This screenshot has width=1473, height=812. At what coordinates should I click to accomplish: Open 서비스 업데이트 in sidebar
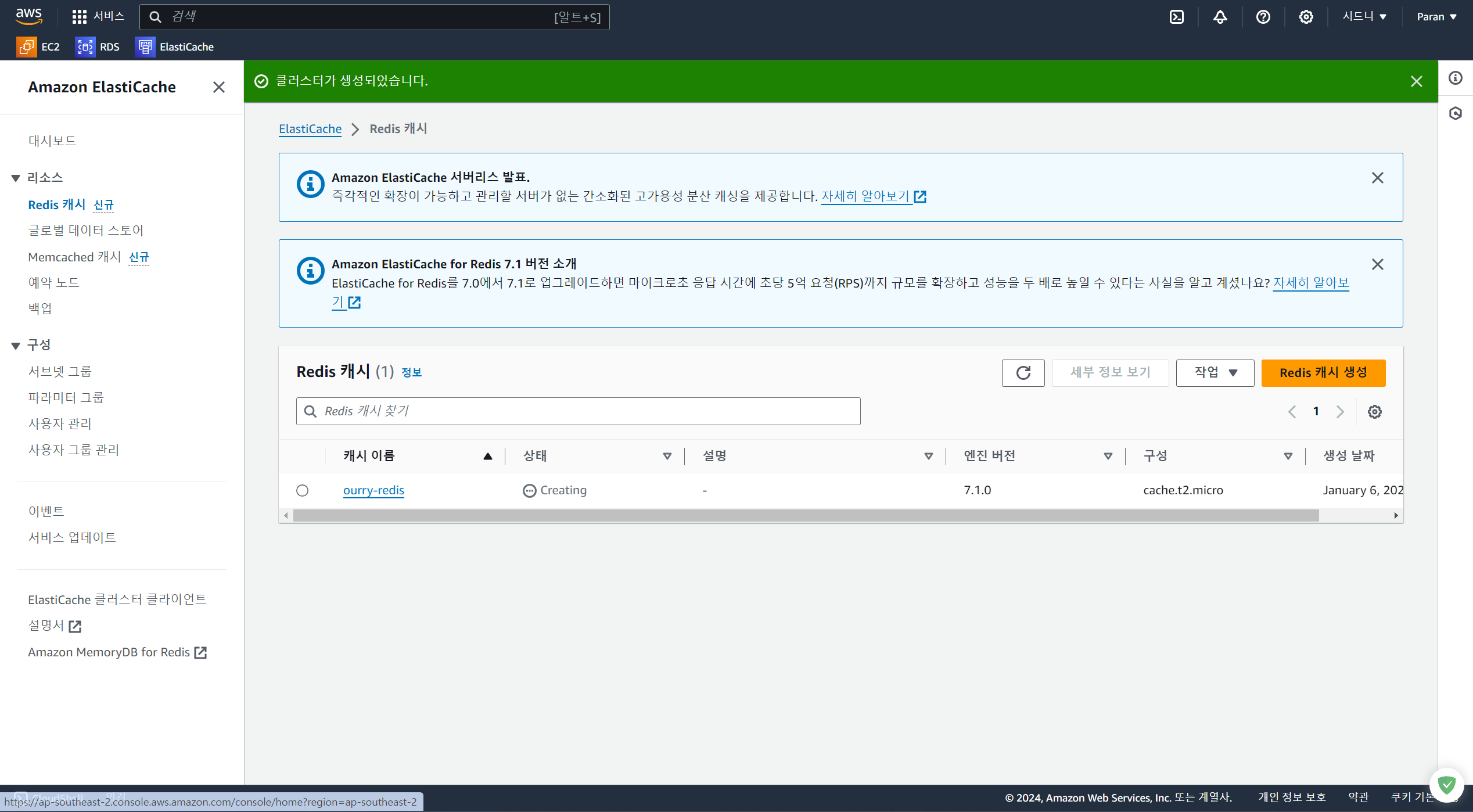tap(72, 538)
